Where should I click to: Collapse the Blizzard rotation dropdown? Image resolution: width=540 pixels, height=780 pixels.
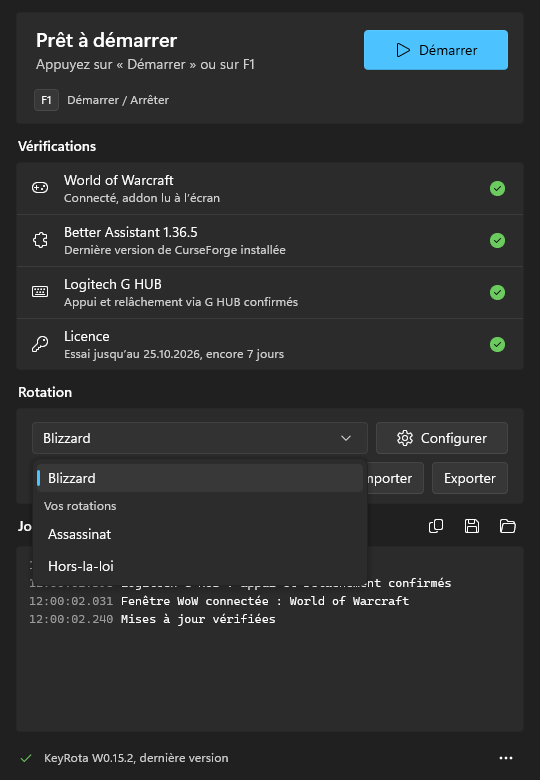coord(200,438)
